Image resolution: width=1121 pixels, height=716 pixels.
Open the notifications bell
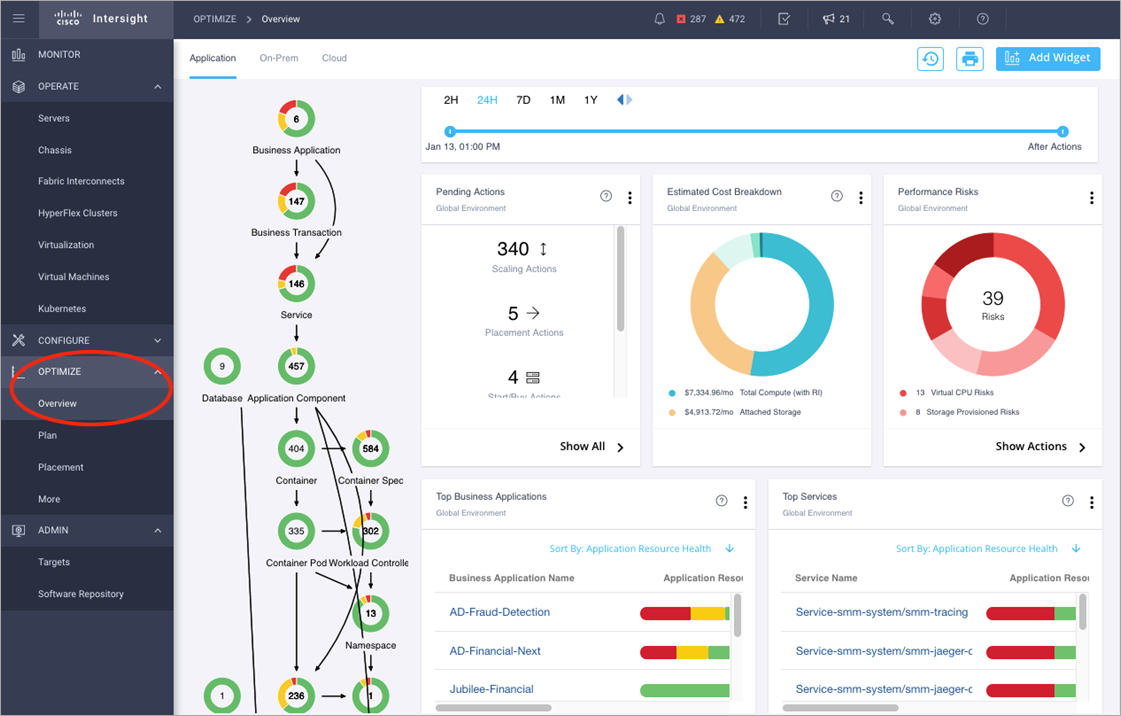pos(659,19)
